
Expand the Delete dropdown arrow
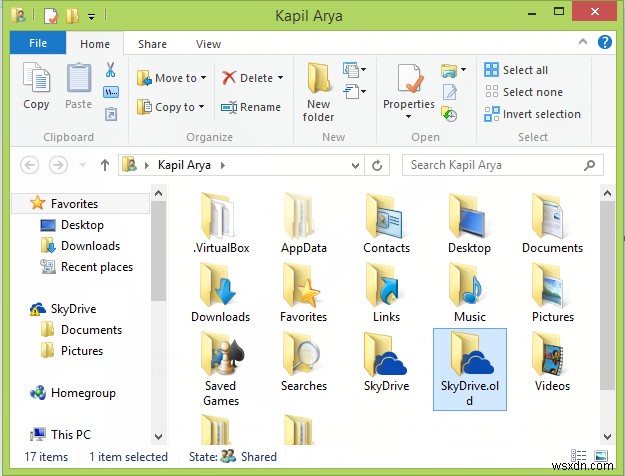pos(281,78)
